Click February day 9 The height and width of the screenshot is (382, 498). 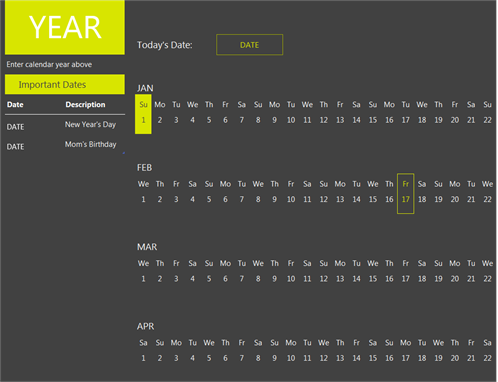275,199
